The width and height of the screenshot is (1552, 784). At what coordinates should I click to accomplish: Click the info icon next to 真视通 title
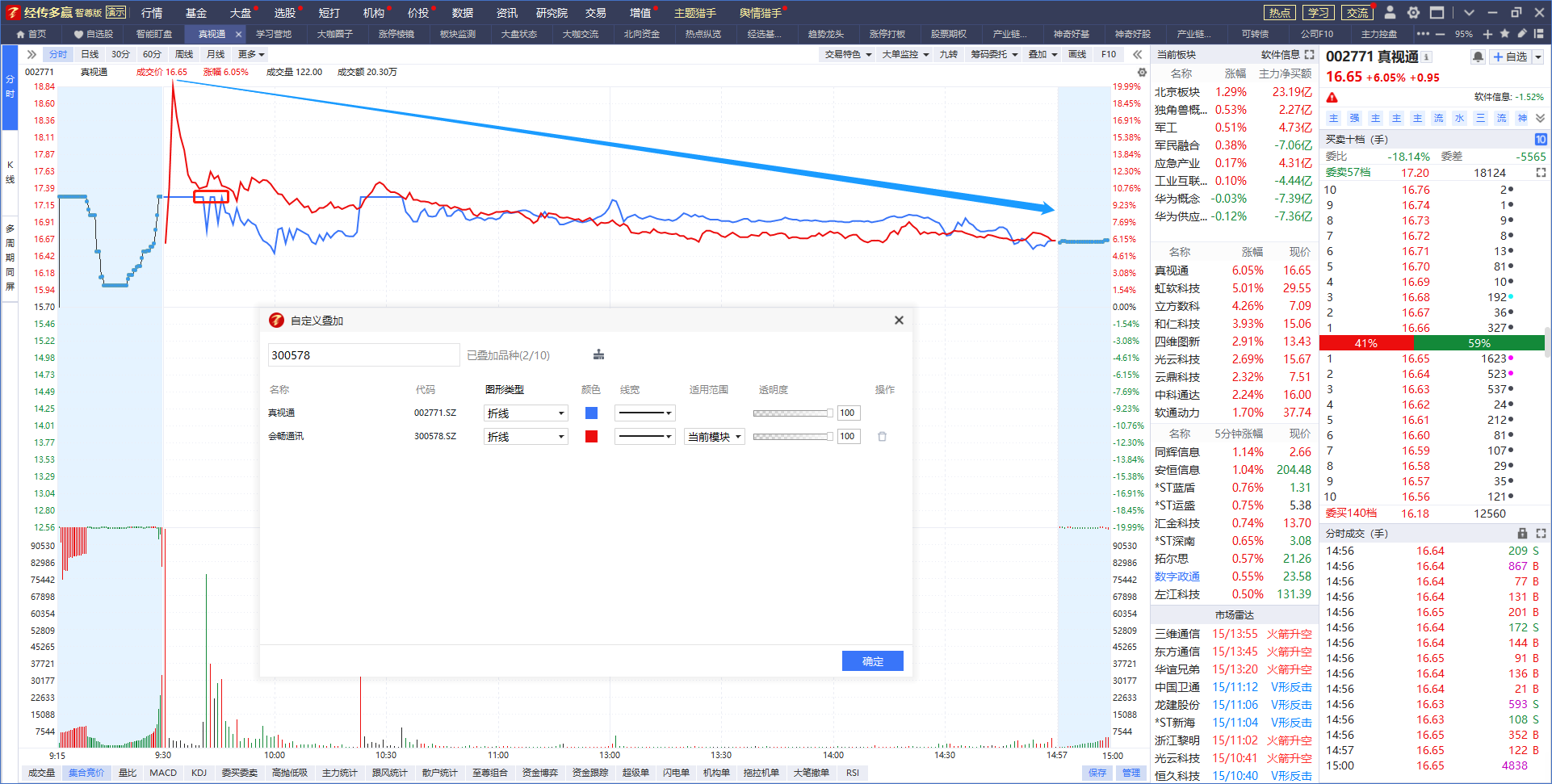[x=1427, y=57]
